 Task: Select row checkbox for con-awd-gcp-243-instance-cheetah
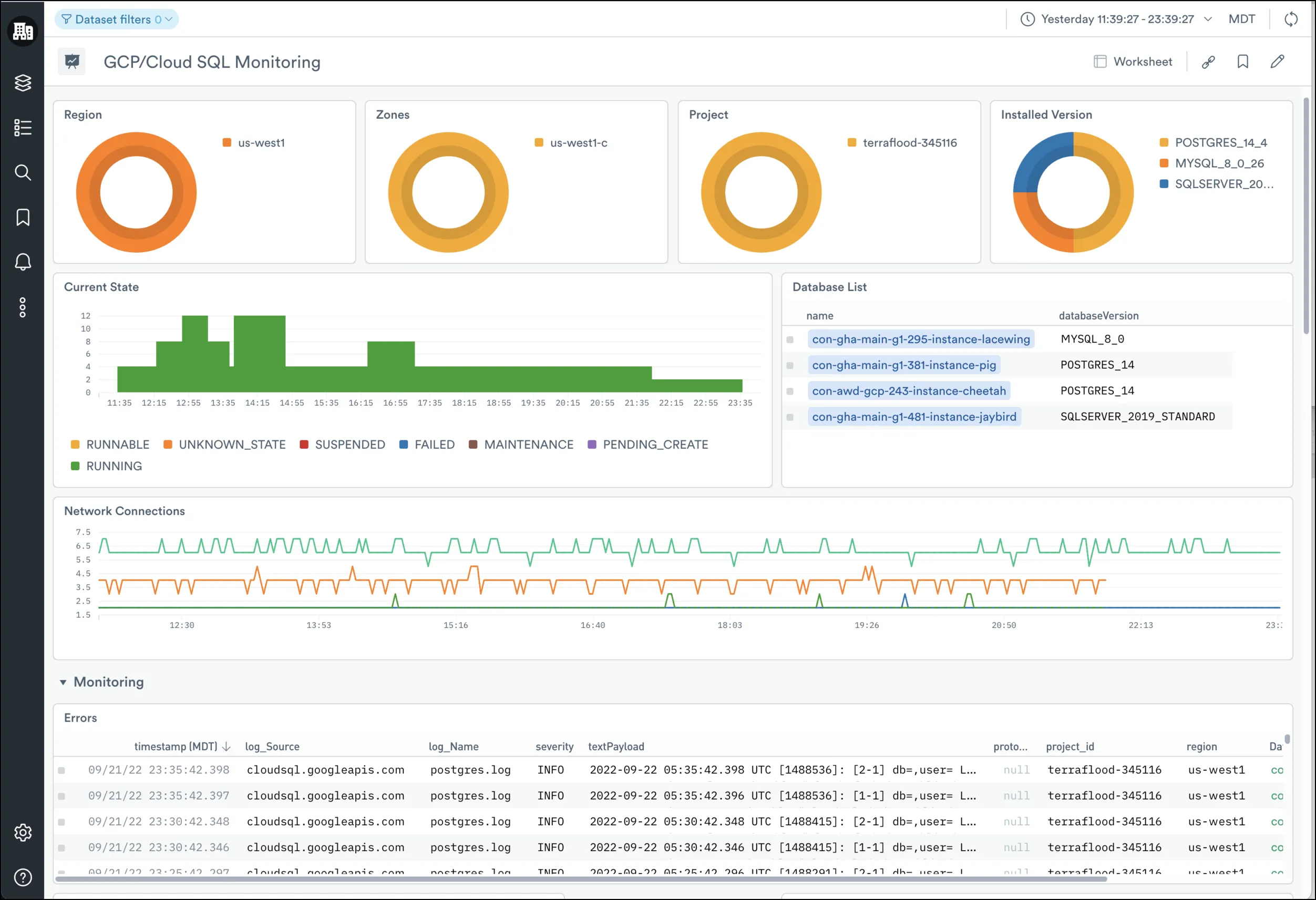(x=790, y=392)
